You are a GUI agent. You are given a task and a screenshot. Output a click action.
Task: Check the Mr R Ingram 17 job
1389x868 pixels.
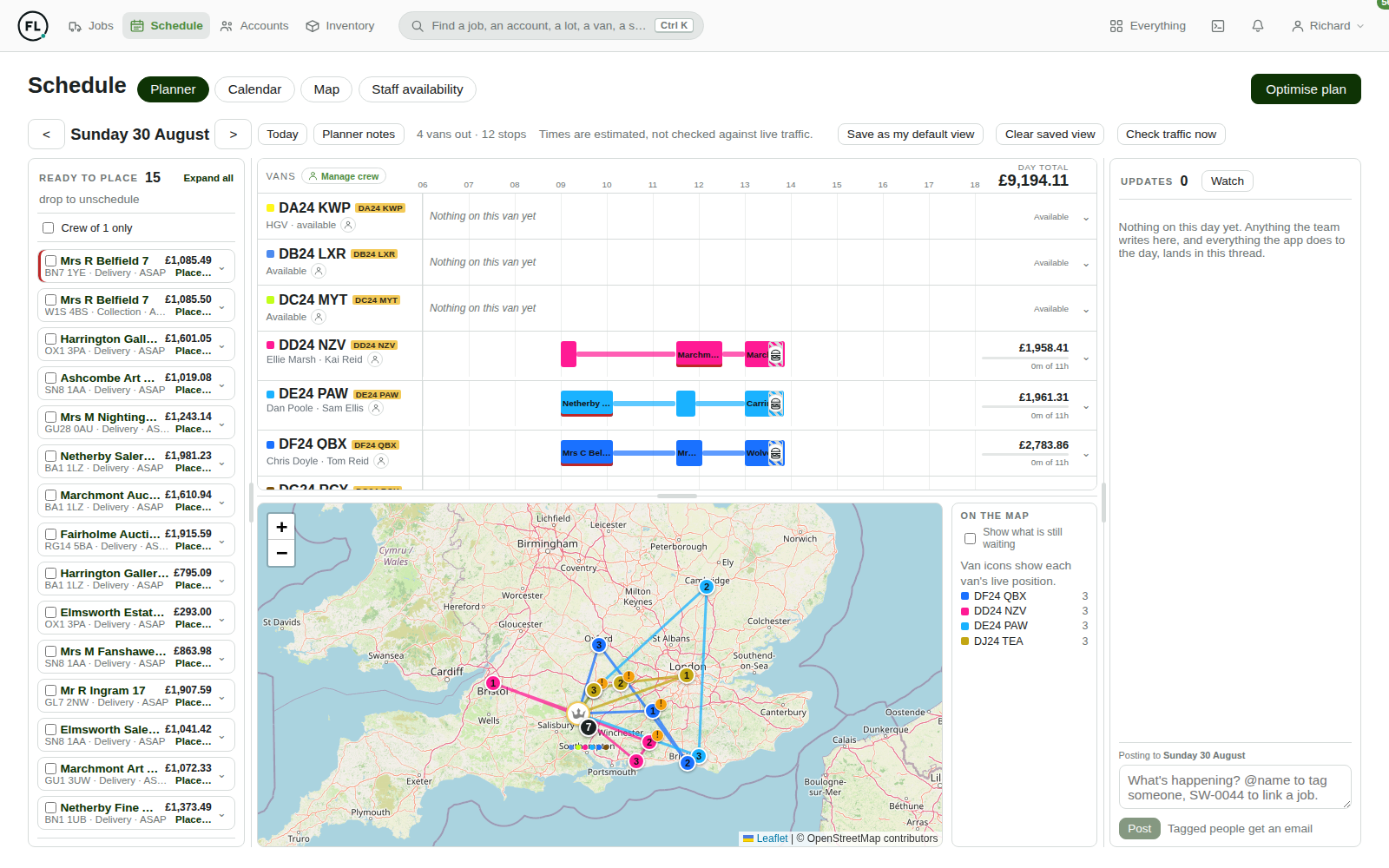pyautogui.click(x=51, y=690)
